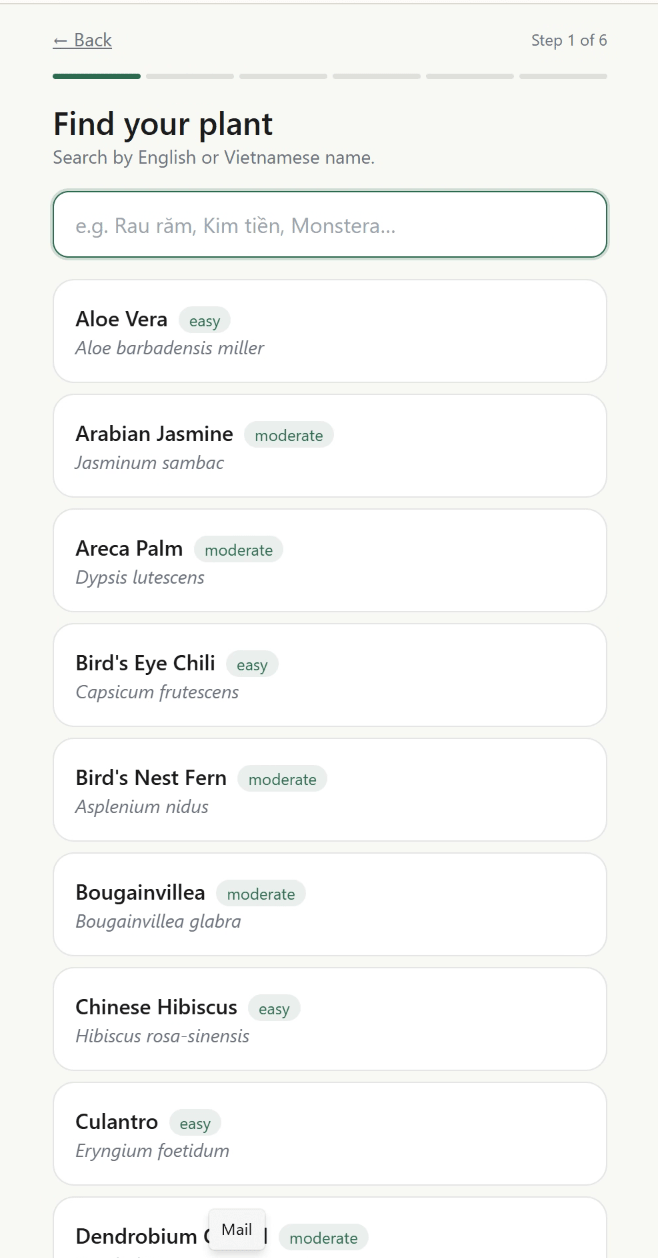Screen dimensions: 658x1258
Task: Click the easy badge on Aloe Vera
Action: (x=204, y=321)
